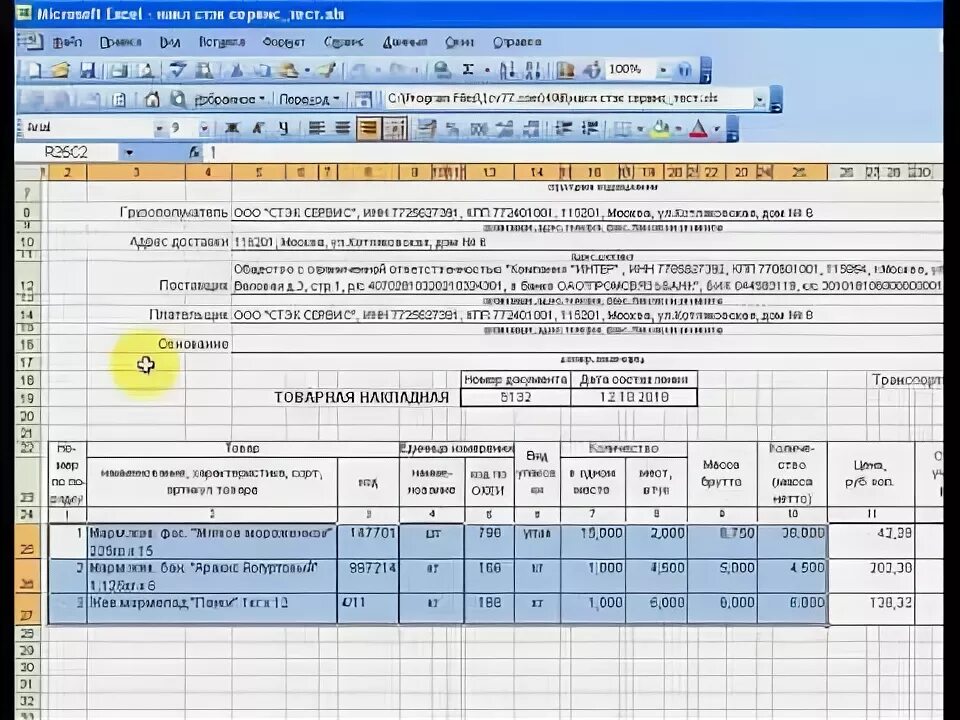This screenshot has width=960, height=720.
Task: Click the Sort Ascending icon
Action: (508, 70)
